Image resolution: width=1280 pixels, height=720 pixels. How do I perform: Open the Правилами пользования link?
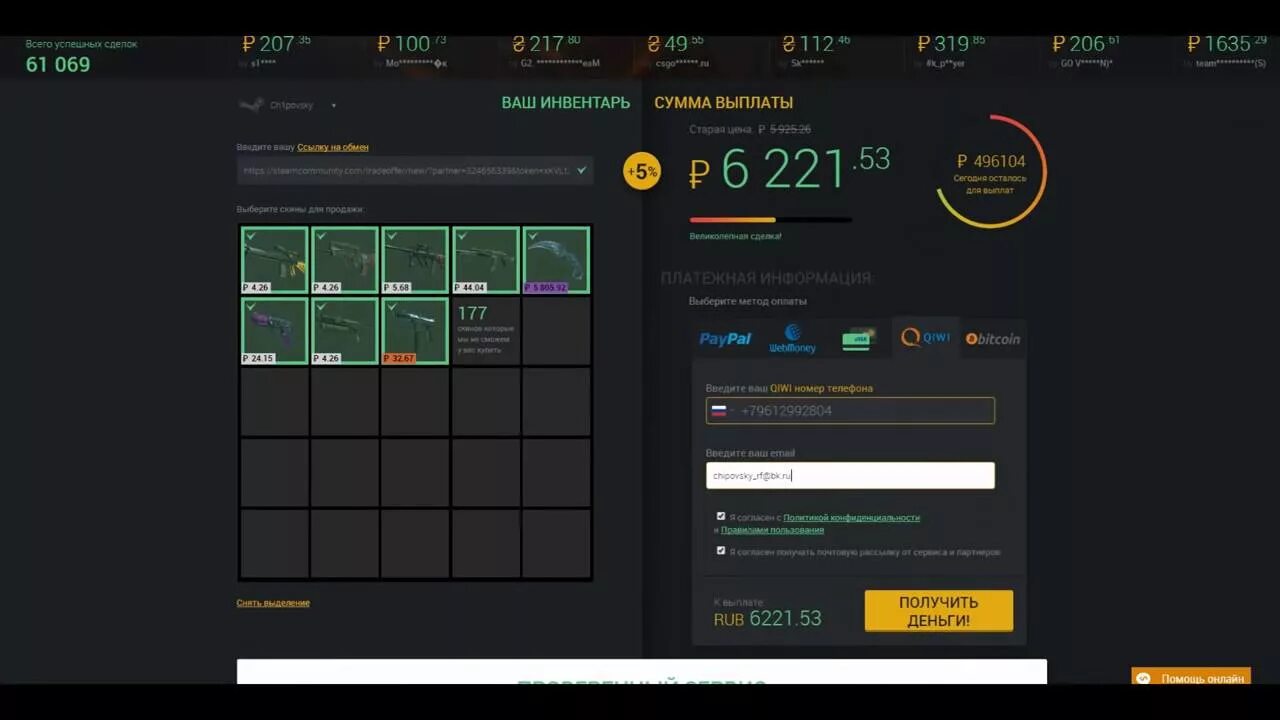tap(772, 530)
